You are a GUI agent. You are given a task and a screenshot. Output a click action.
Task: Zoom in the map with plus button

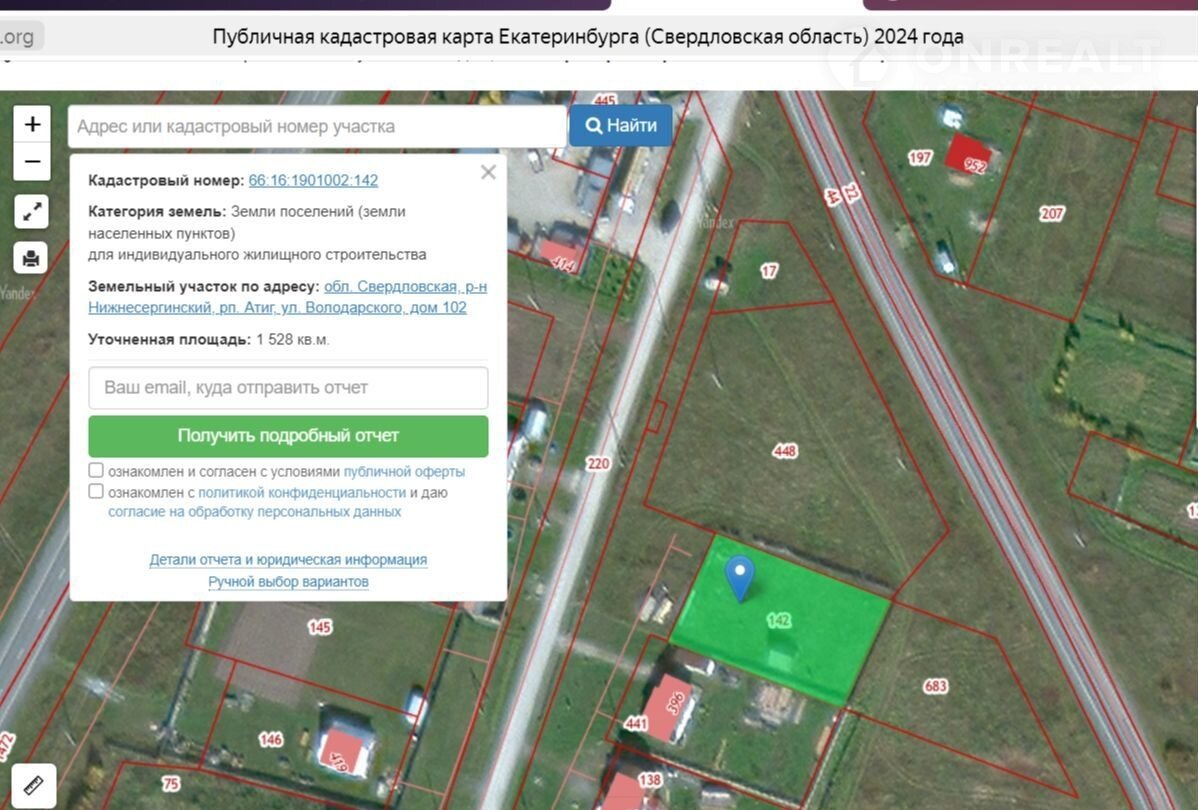[32, 124]
